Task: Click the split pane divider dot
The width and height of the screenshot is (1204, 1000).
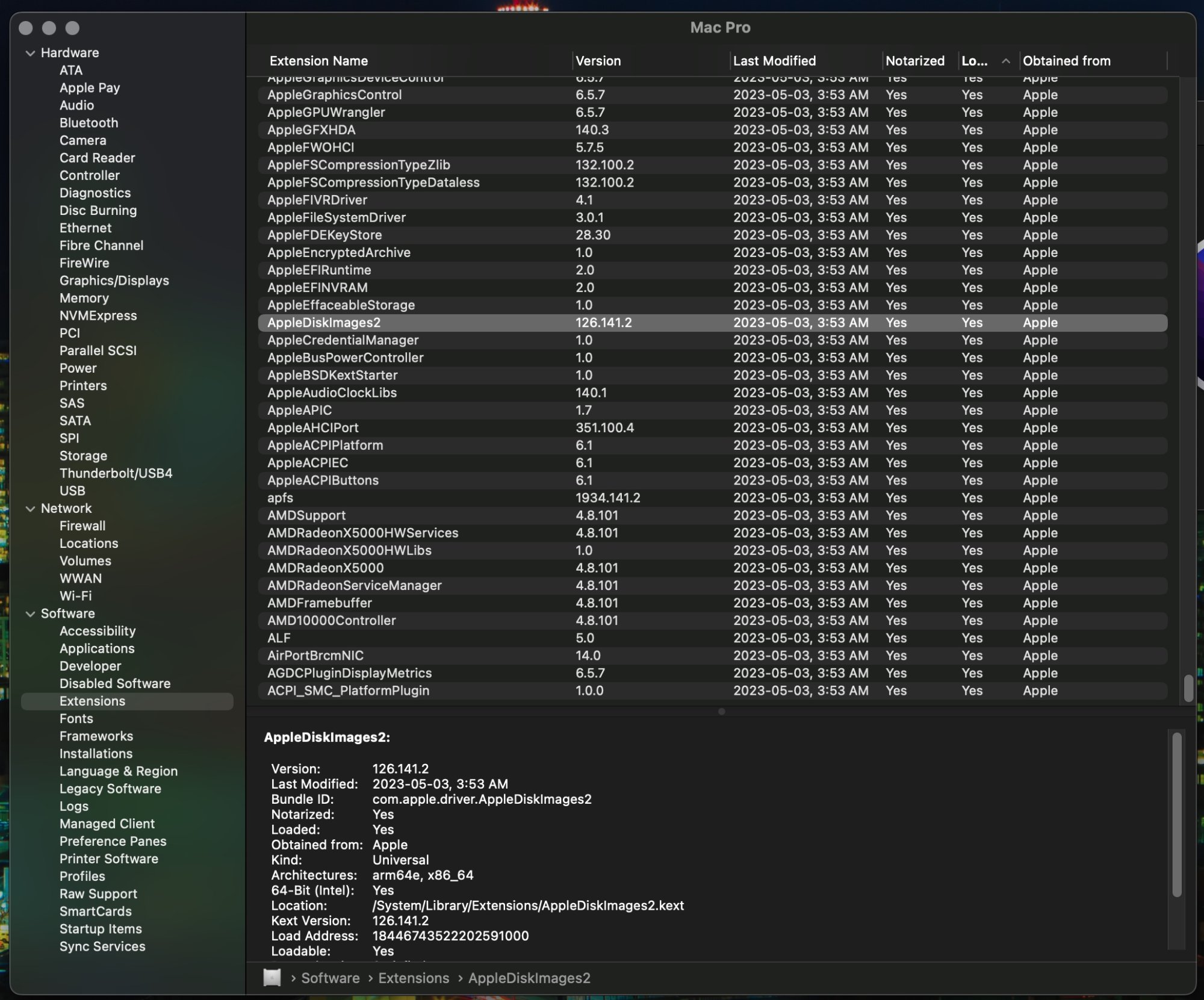Action: (721, 712)
